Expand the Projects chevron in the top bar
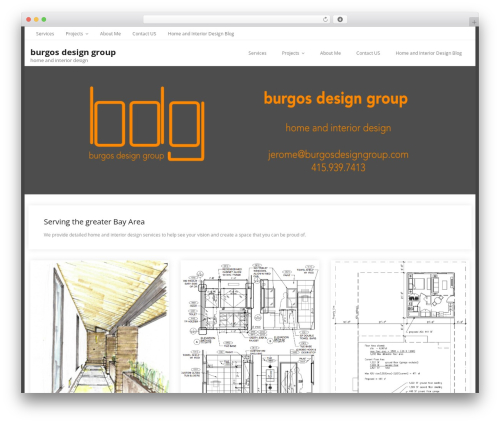This screenshot has height=423, width=500. click(87, 34)
